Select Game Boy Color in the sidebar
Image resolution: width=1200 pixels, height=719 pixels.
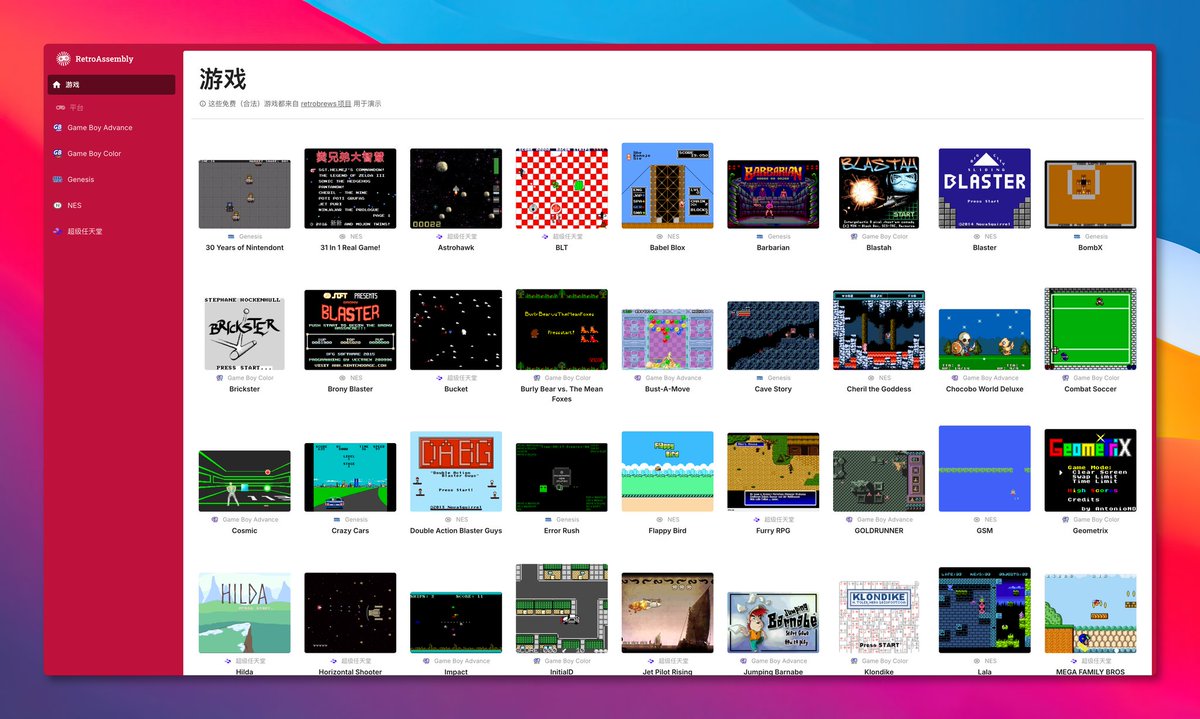[x=94, y=154]
